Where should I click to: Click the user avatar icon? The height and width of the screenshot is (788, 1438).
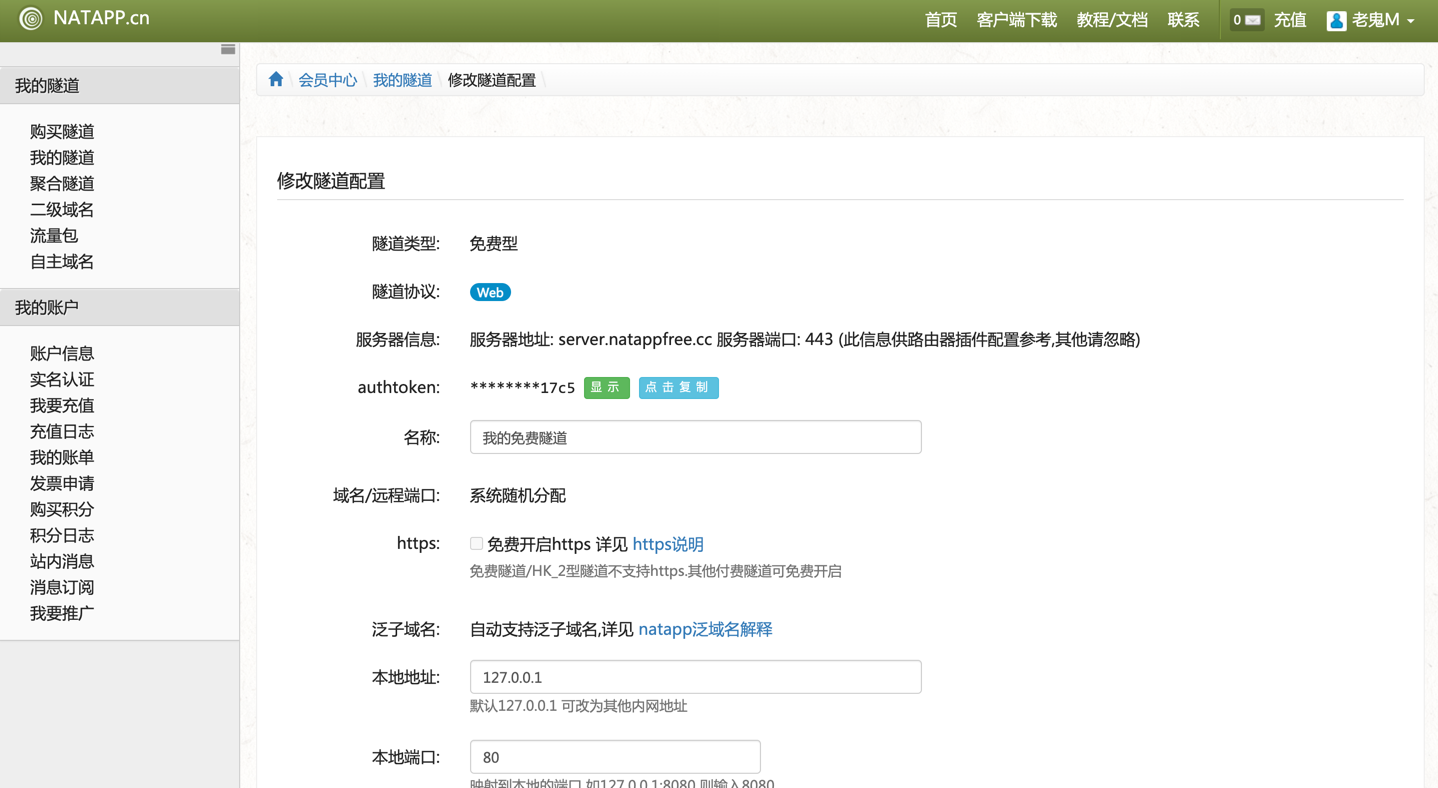(x=1336, y=21)
